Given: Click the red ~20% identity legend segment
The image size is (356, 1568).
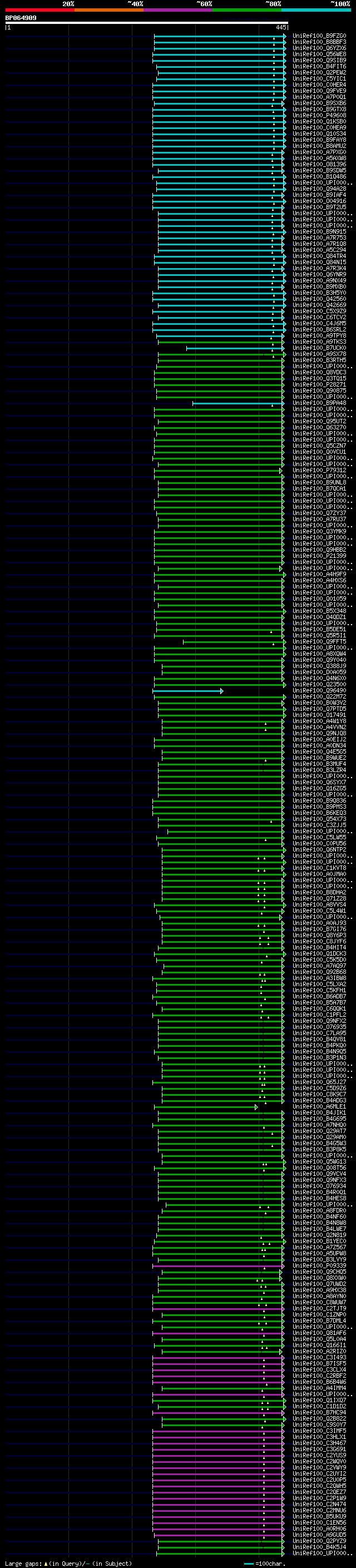Looking at the screenshot, I should click(39, 10).
